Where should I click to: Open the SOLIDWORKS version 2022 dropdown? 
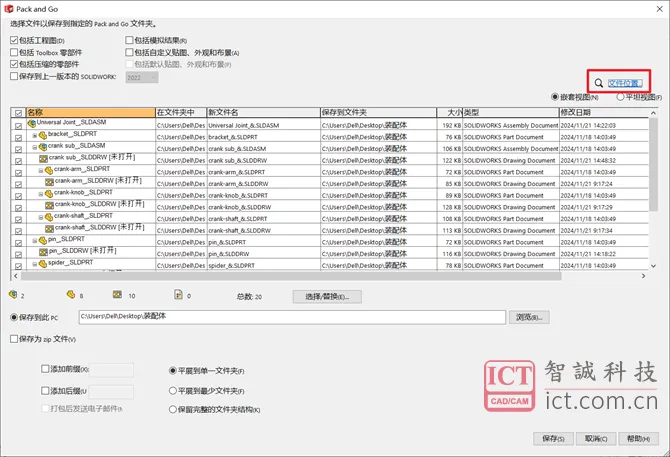click(x=142, y=77)
